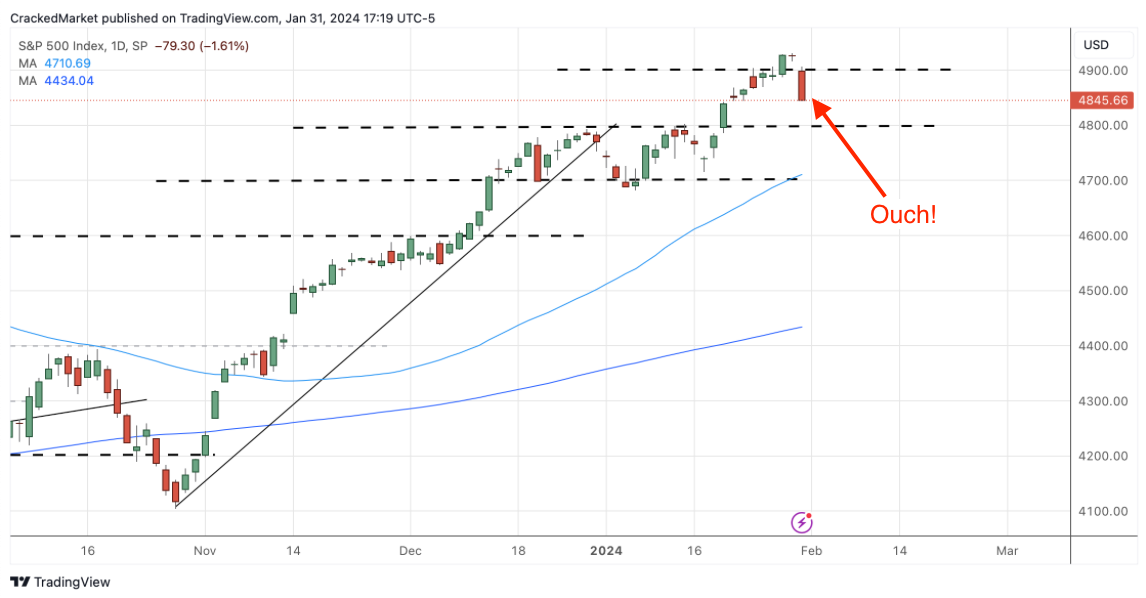Click the red arrow annotation head

pyautogui.click(x=815, y=103)
